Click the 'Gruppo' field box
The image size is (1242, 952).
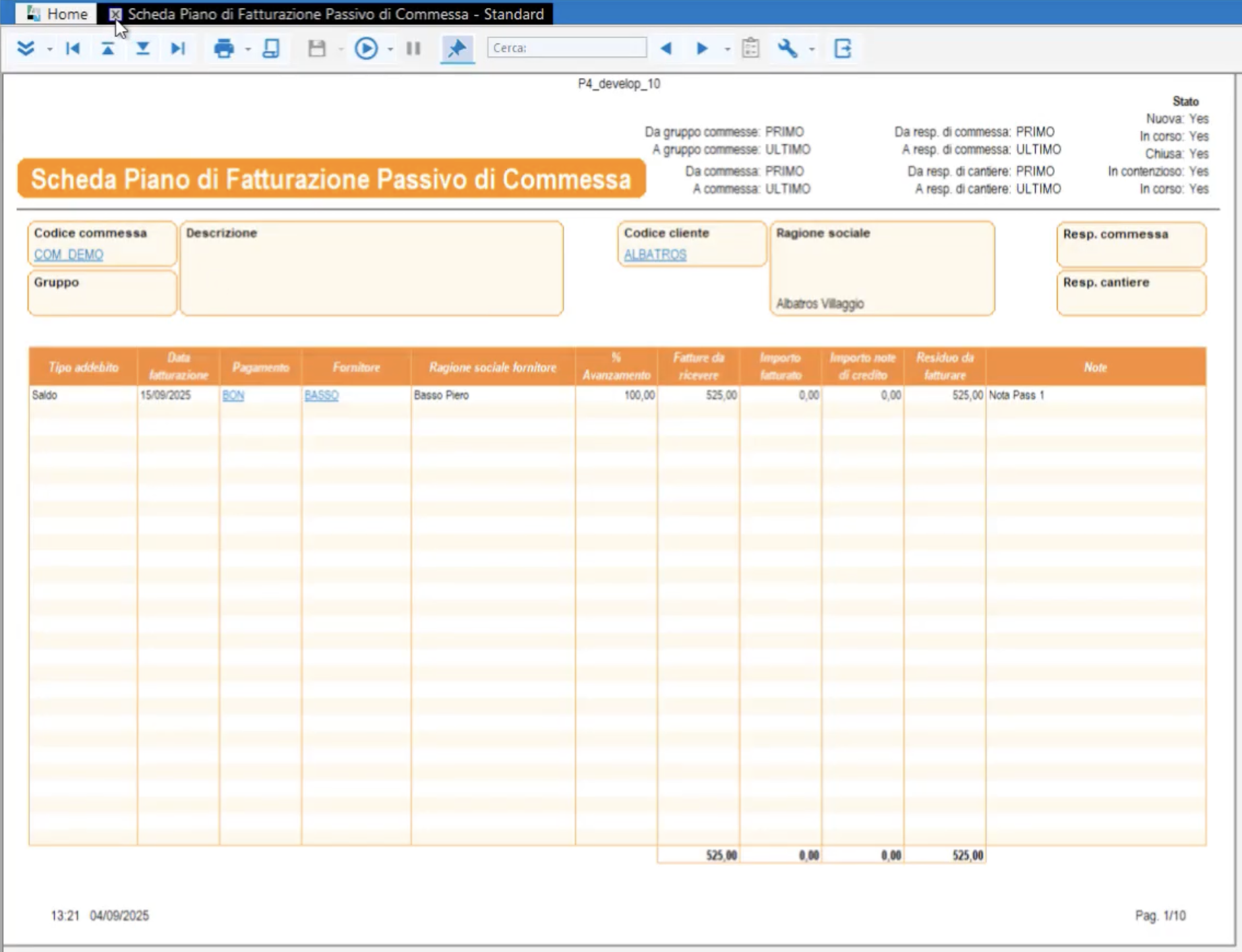click(102, 293)
